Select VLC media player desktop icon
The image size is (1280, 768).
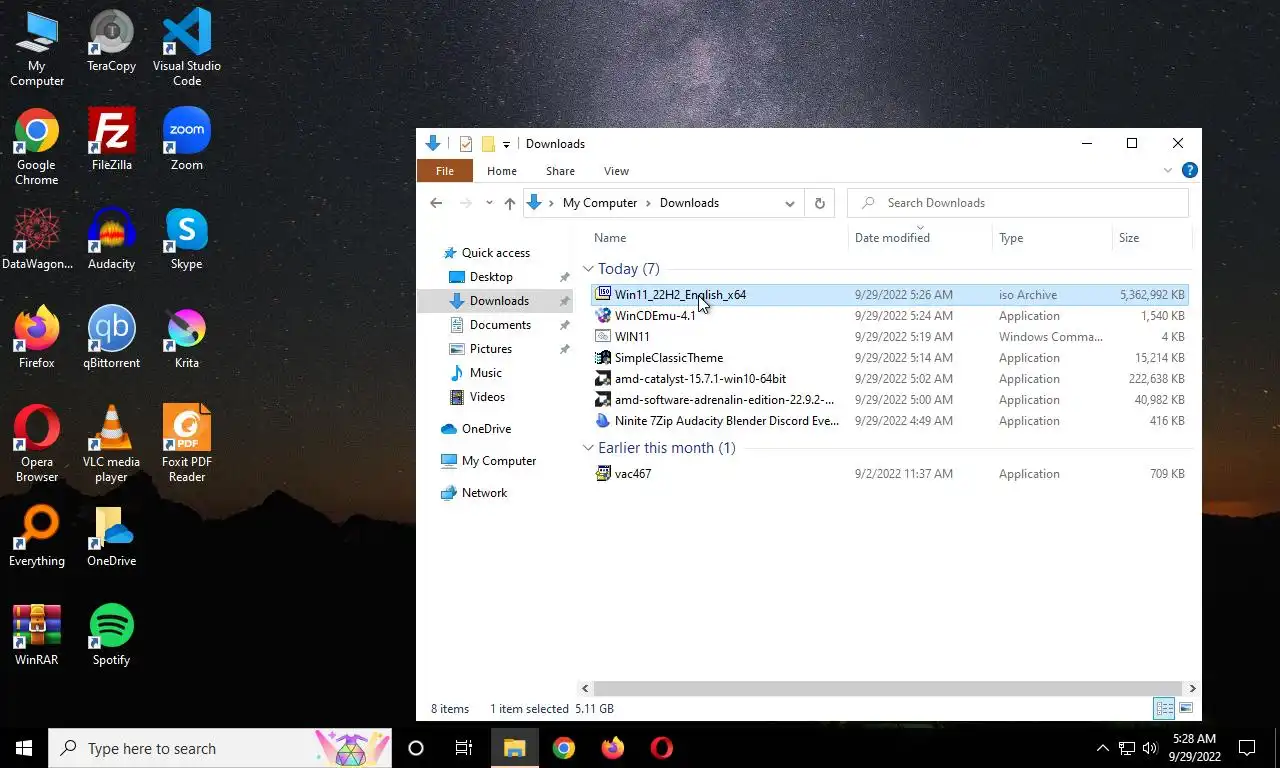(x=111, y=444)
